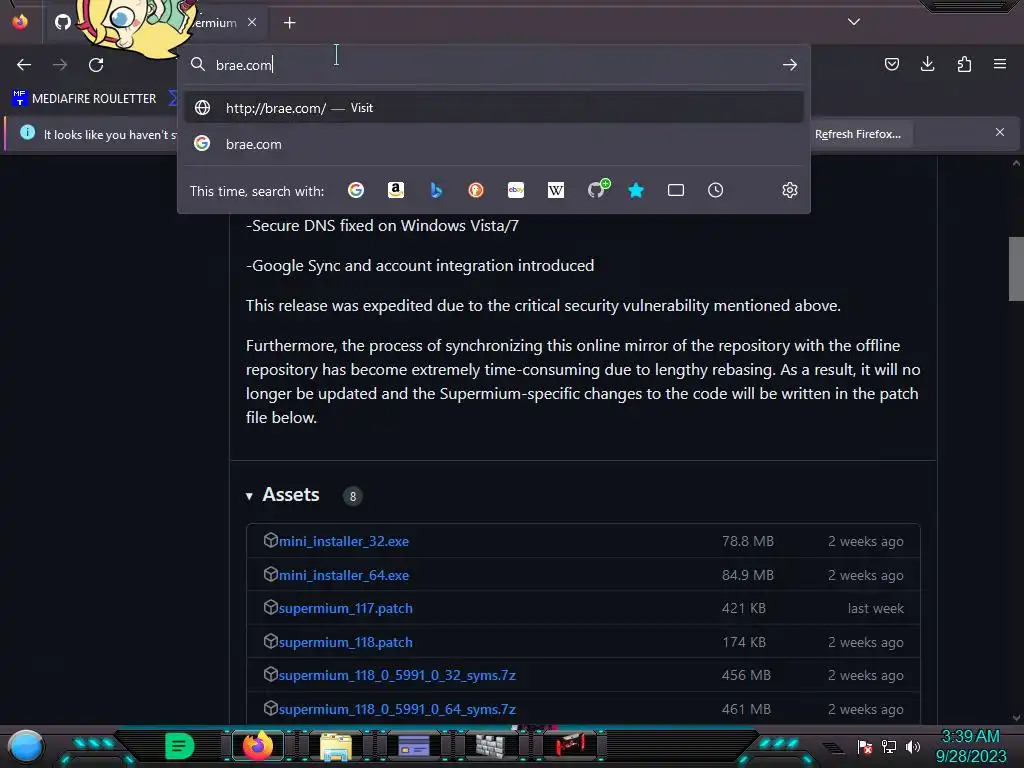Open Action Center flag tray icon
Screen dimensions: 1024x768
click(865, 747)
